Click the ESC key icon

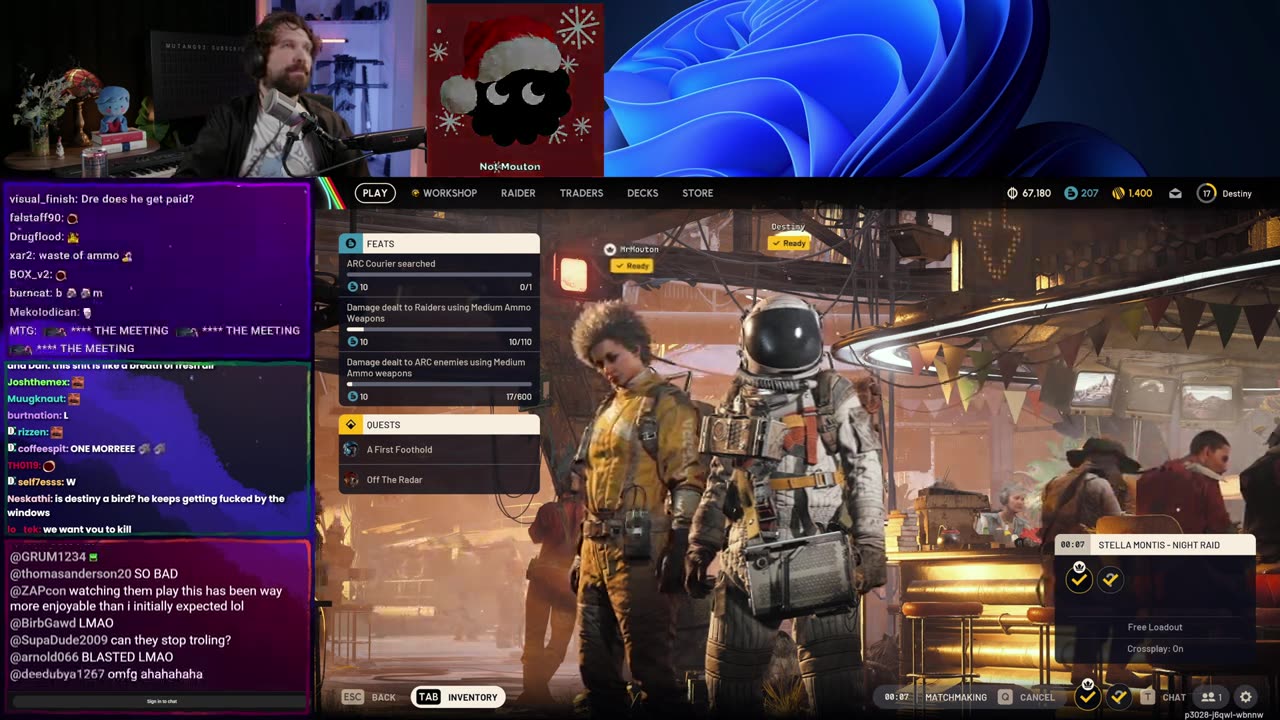(352, 697)
